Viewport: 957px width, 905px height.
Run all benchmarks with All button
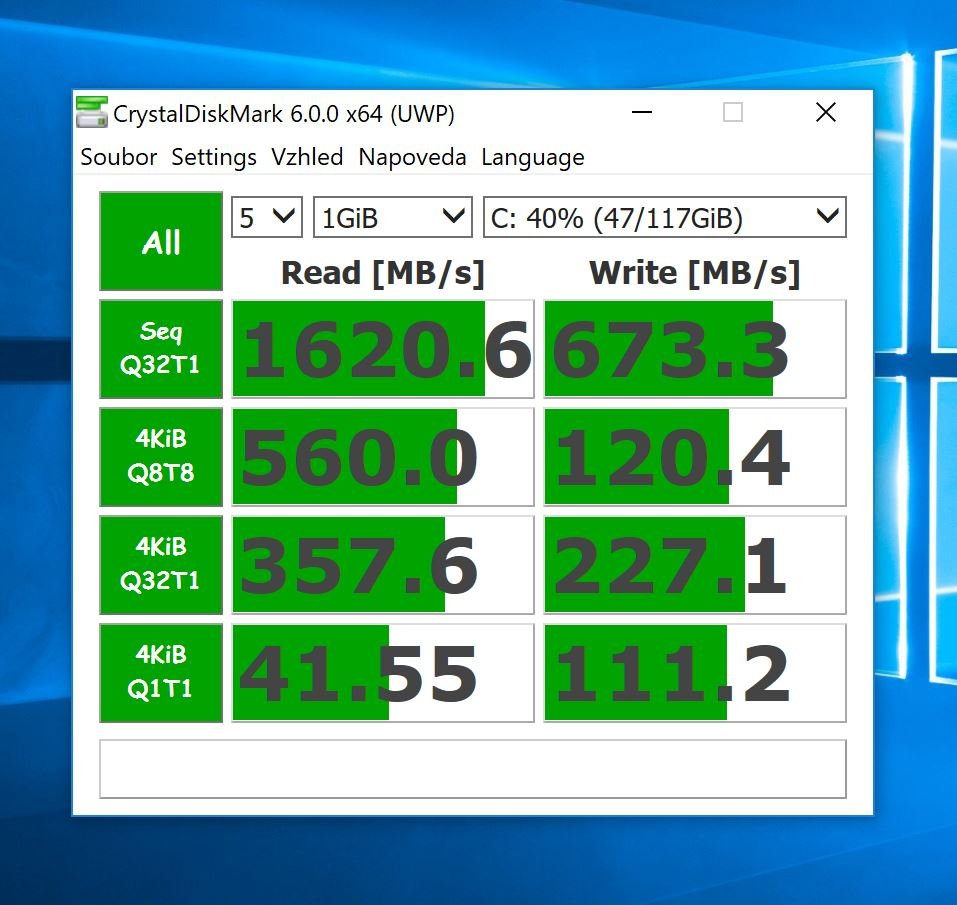tap(161, 242)
